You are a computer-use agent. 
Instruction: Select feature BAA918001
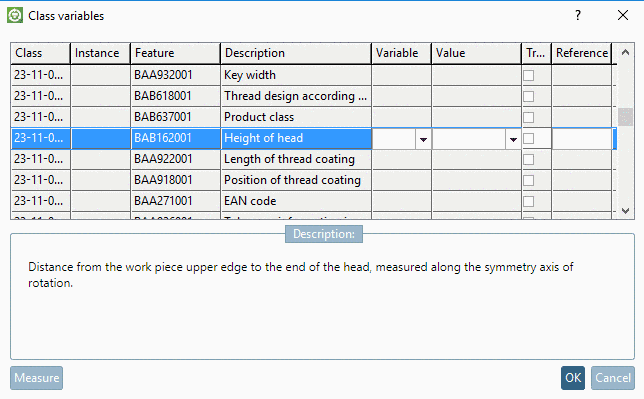click(x=175, y=180)
